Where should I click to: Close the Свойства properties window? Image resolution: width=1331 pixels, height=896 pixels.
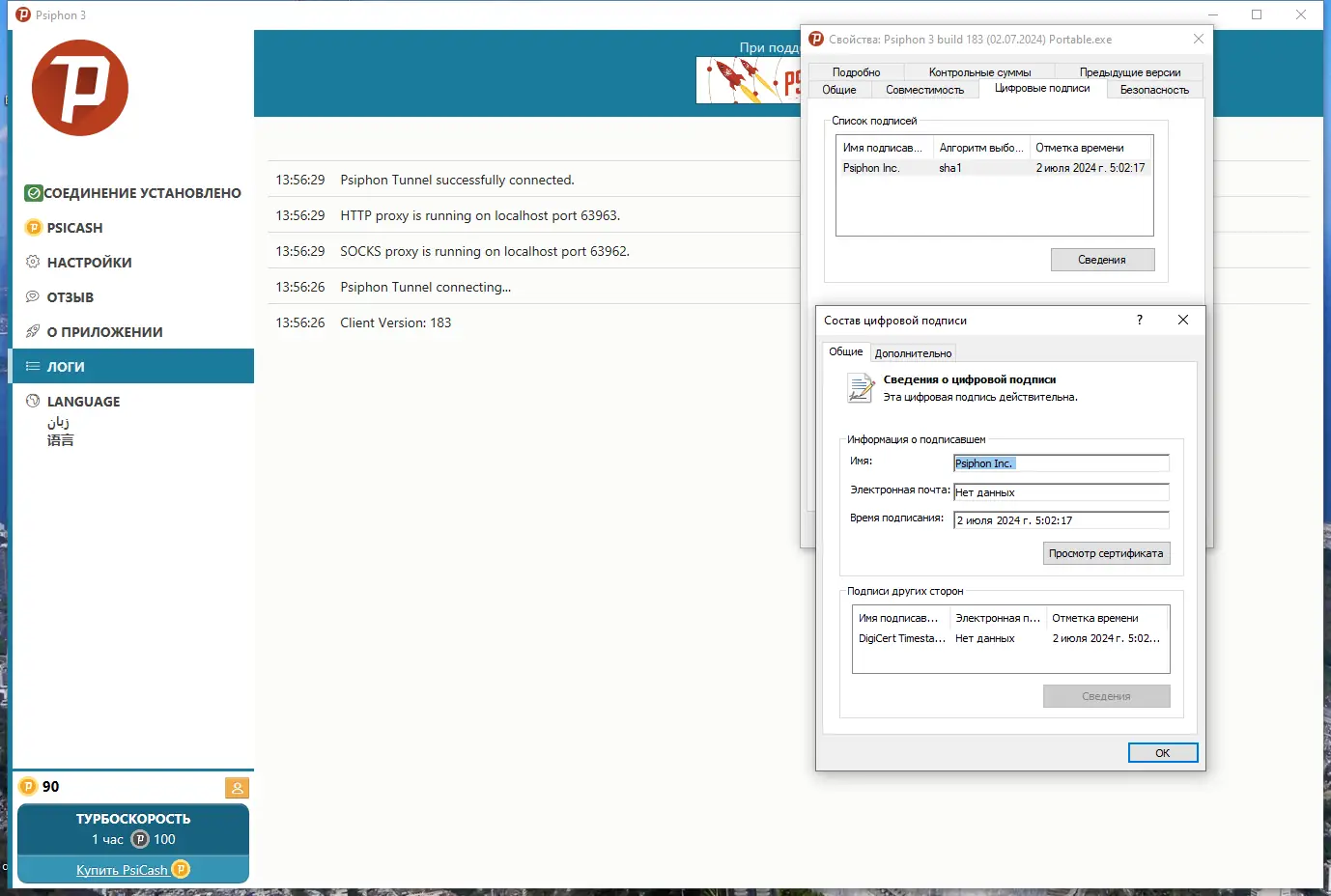1199,40
